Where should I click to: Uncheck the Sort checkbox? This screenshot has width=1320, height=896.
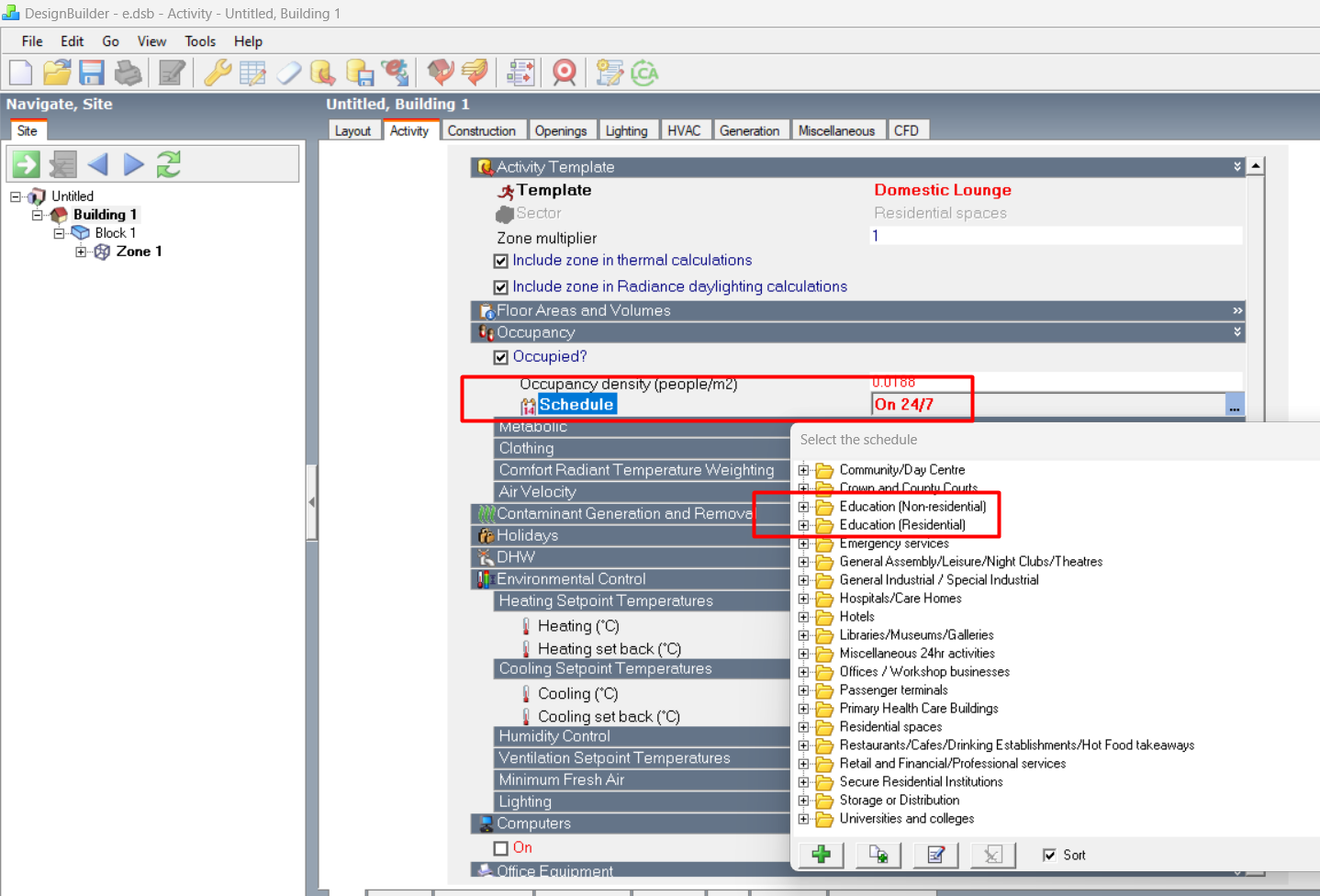(1049, 855)
